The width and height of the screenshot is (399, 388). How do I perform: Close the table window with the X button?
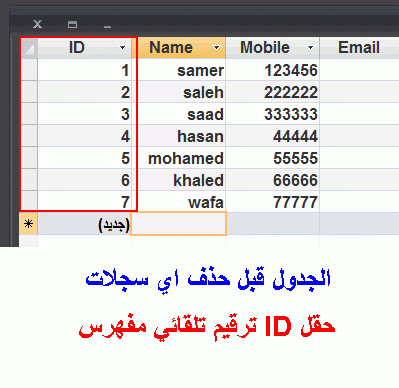click(37, 24)
